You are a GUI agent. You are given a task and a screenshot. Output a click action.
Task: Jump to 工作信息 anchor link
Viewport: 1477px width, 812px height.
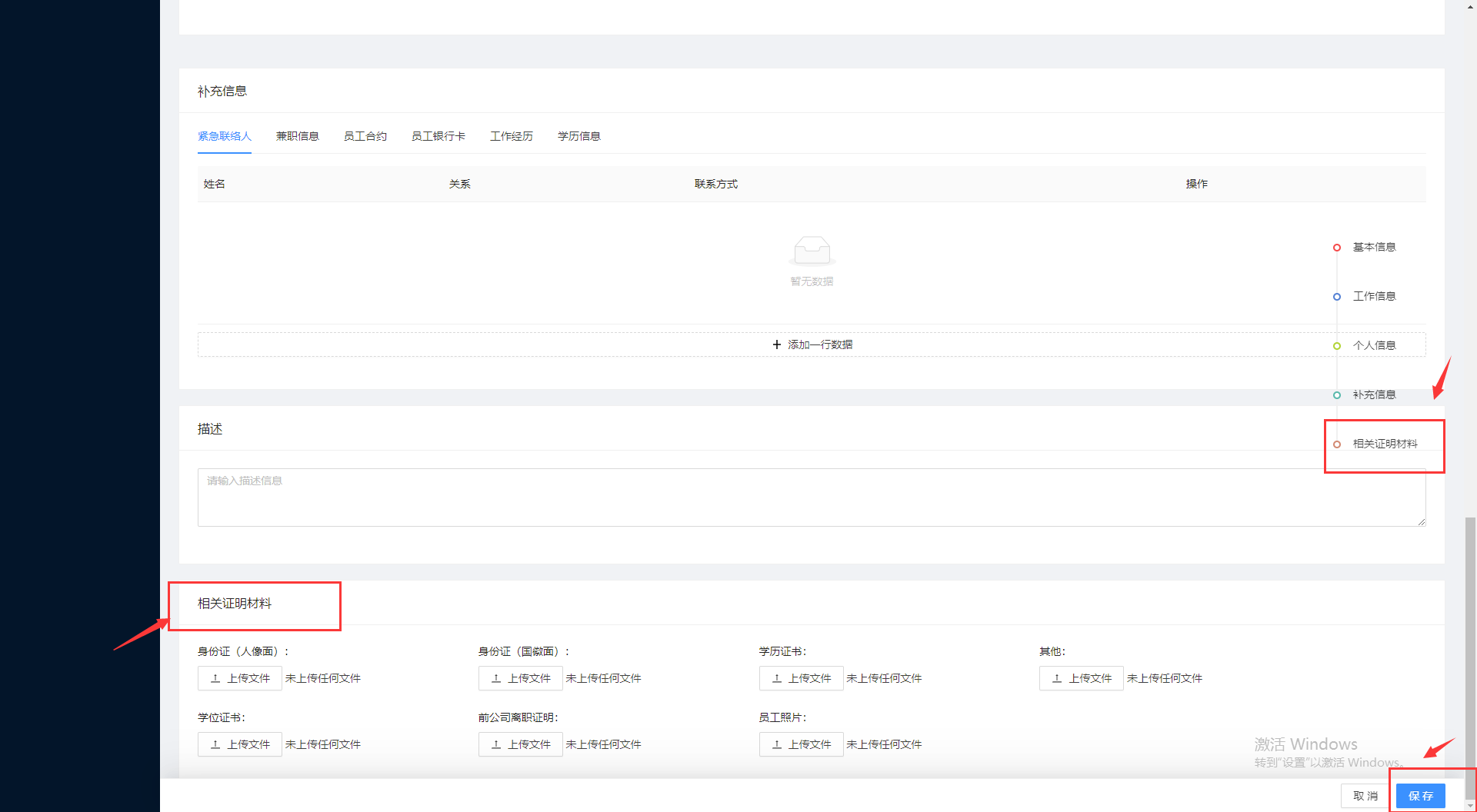point(1375,296)
